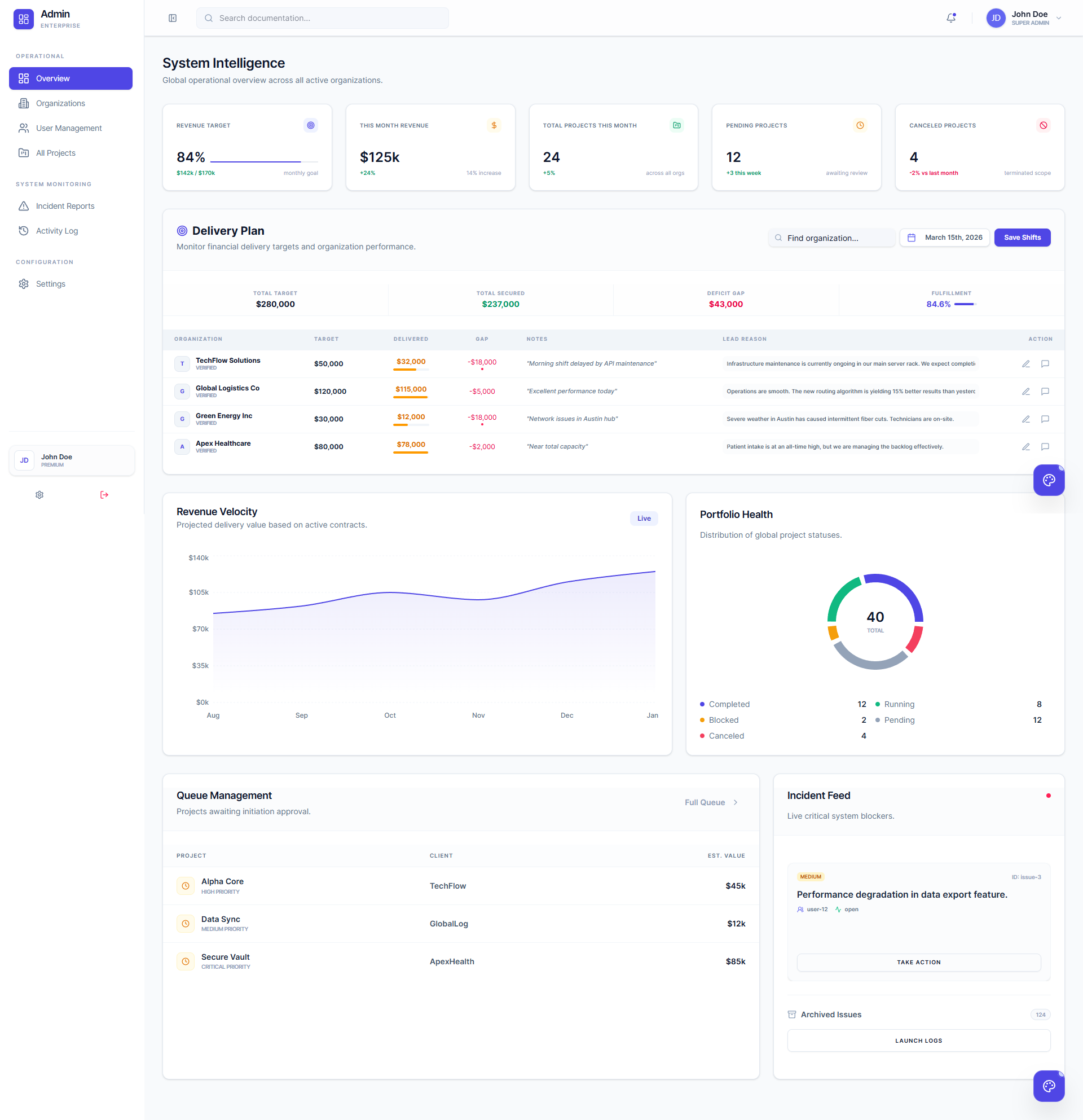Image resolution: width=1083 pixels, height=1120 pixels.
Task: Click the Live badge on Revenue Velocity
Action: coord(644,519)
